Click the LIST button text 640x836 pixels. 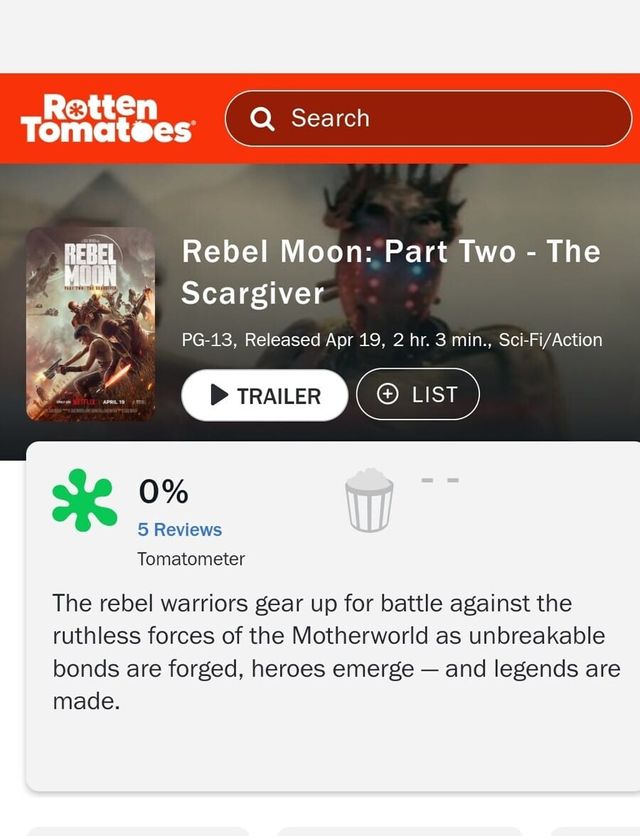point(434,395)
